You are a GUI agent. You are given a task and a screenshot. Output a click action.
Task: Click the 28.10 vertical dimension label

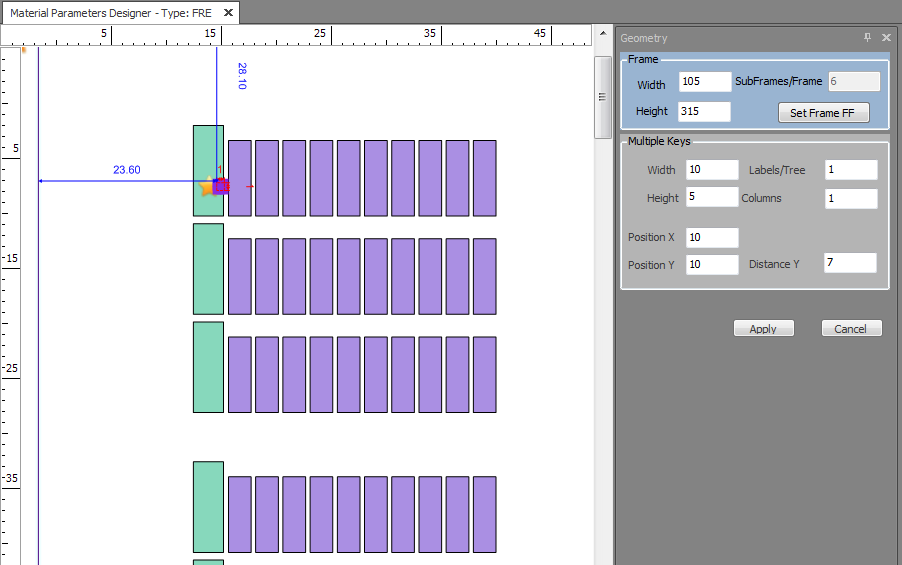tap(242, 76)
